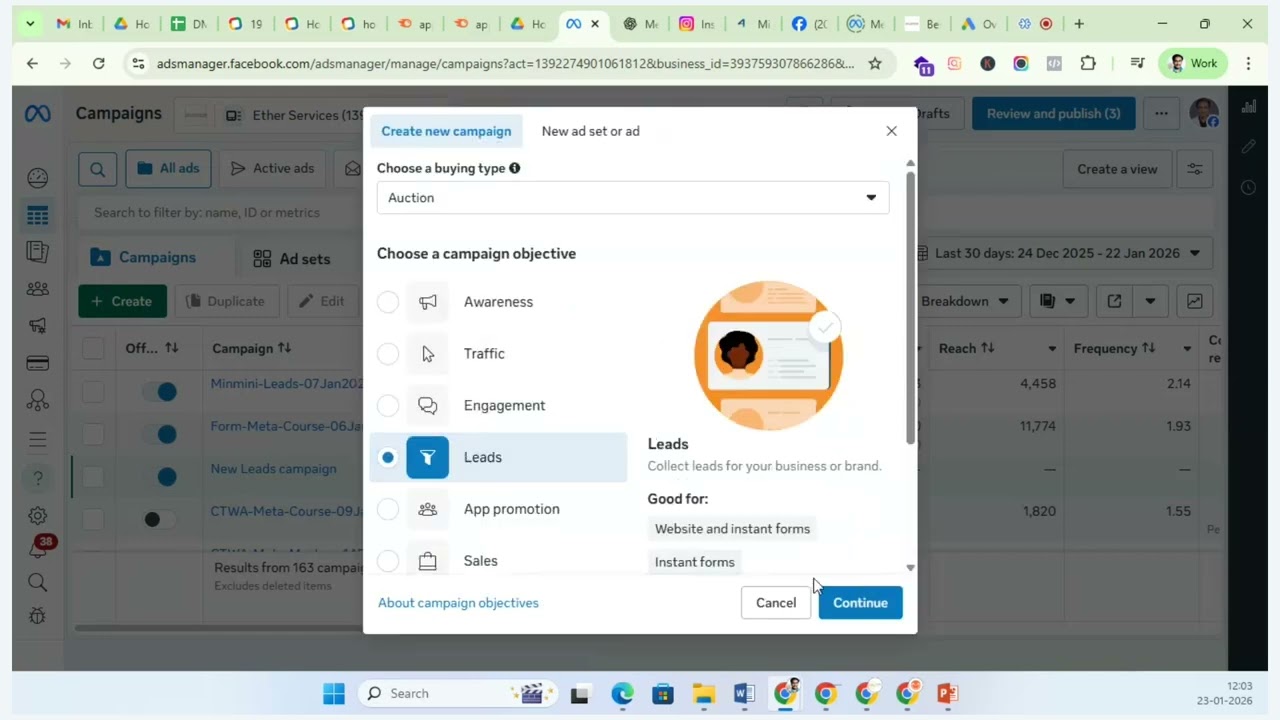Click the Sales shopping bag icon
1280x720 pixels.
(428, 561)
